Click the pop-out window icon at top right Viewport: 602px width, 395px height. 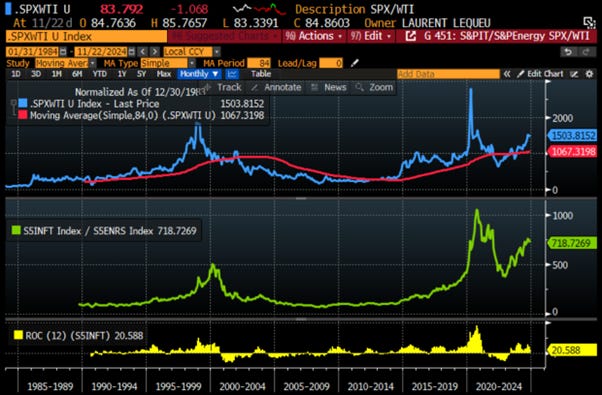coord(589,23)
